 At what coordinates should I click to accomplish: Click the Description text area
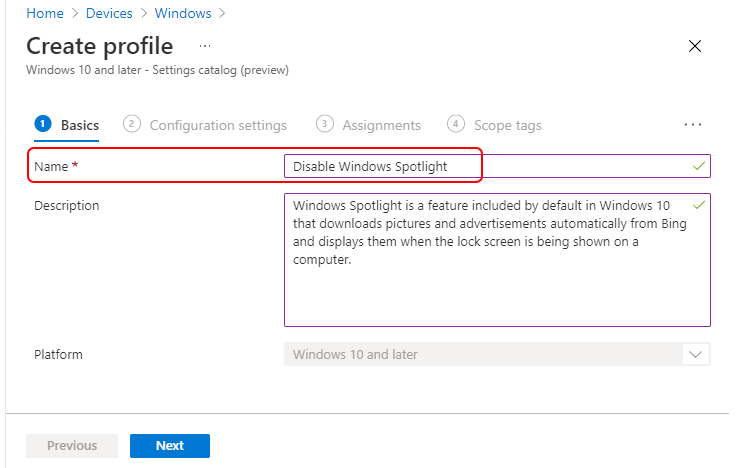click(x=497, y=260)
